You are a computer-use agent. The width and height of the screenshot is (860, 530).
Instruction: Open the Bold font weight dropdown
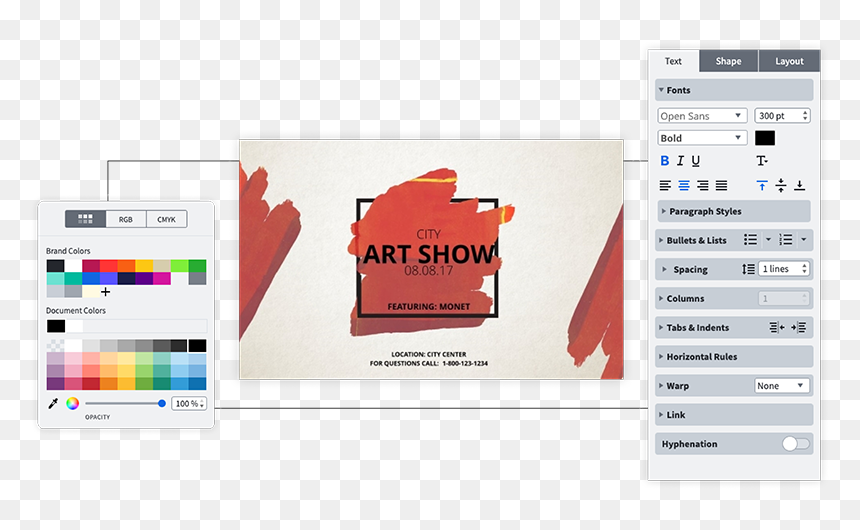click(702, 138)
